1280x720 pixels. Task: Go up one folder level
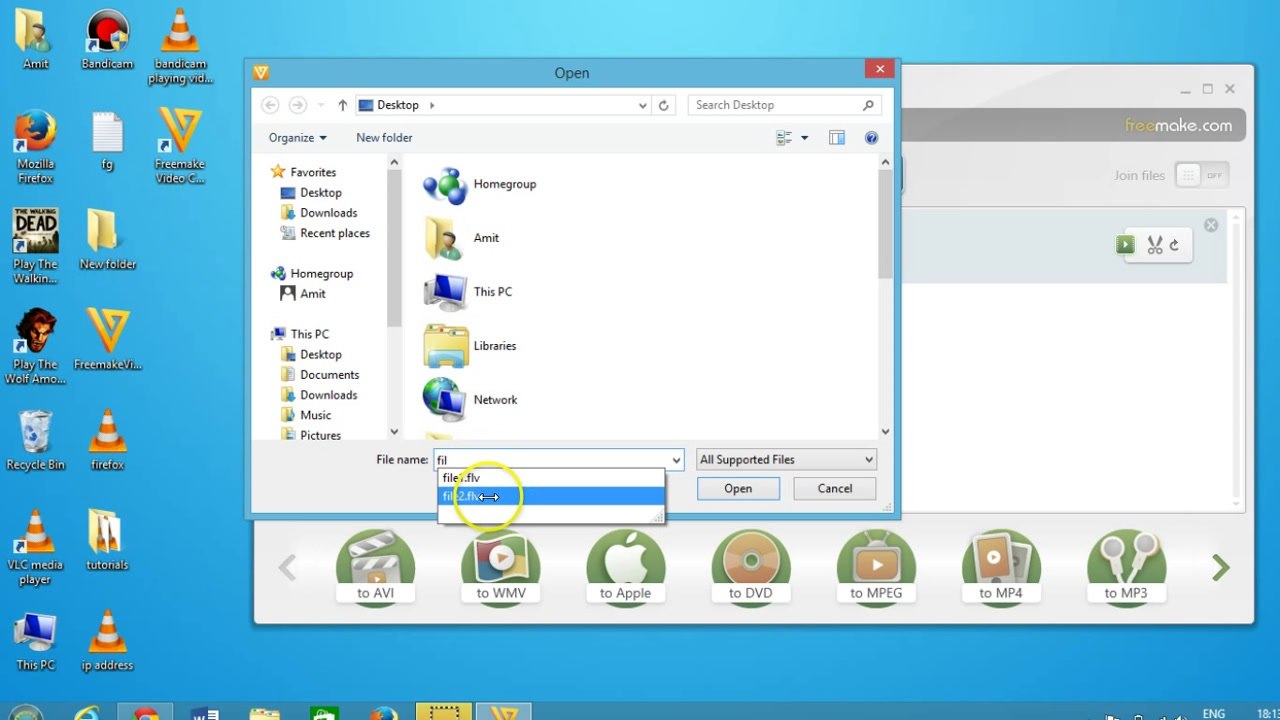(x=343, y=105)
